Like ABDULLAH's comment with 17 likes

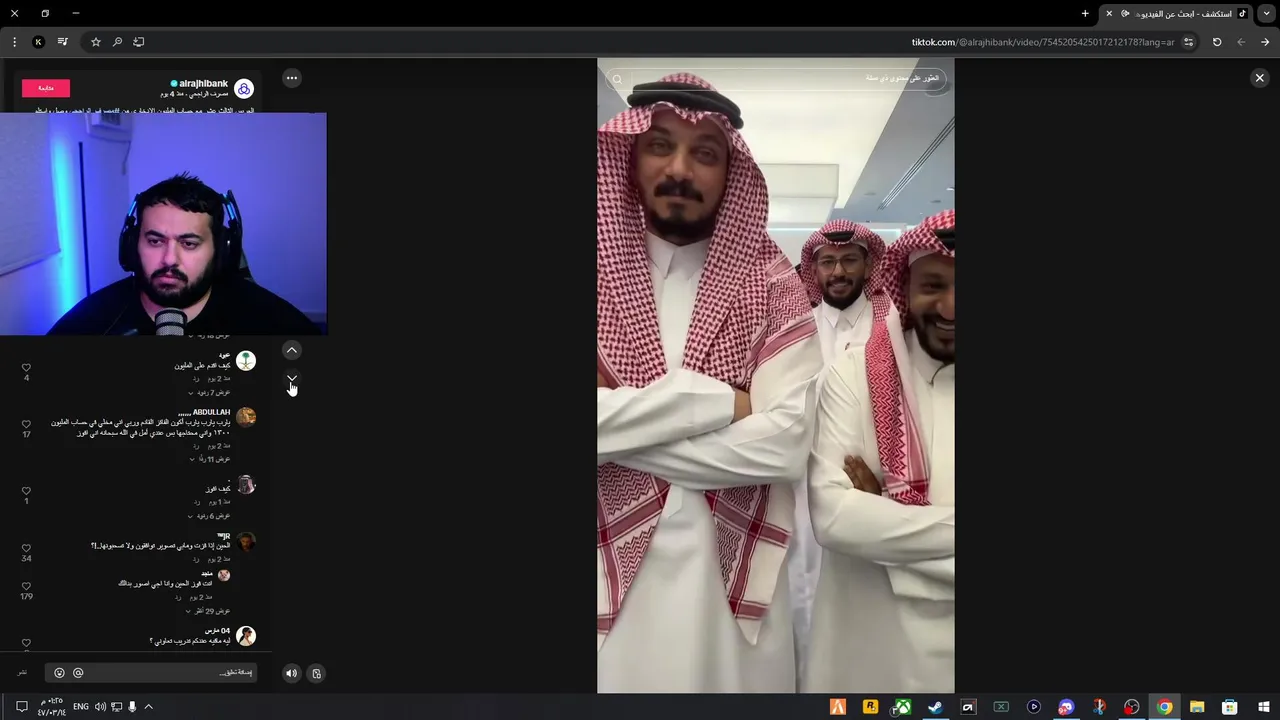(26, 424)
